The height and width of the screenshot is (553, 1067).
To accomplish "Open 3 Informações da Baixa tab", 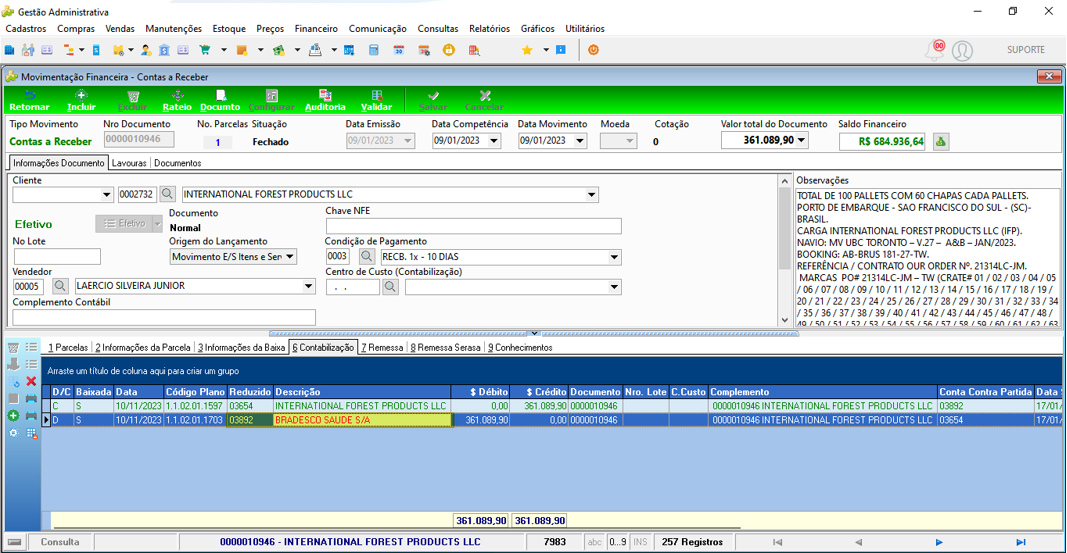I will [242, 348].
